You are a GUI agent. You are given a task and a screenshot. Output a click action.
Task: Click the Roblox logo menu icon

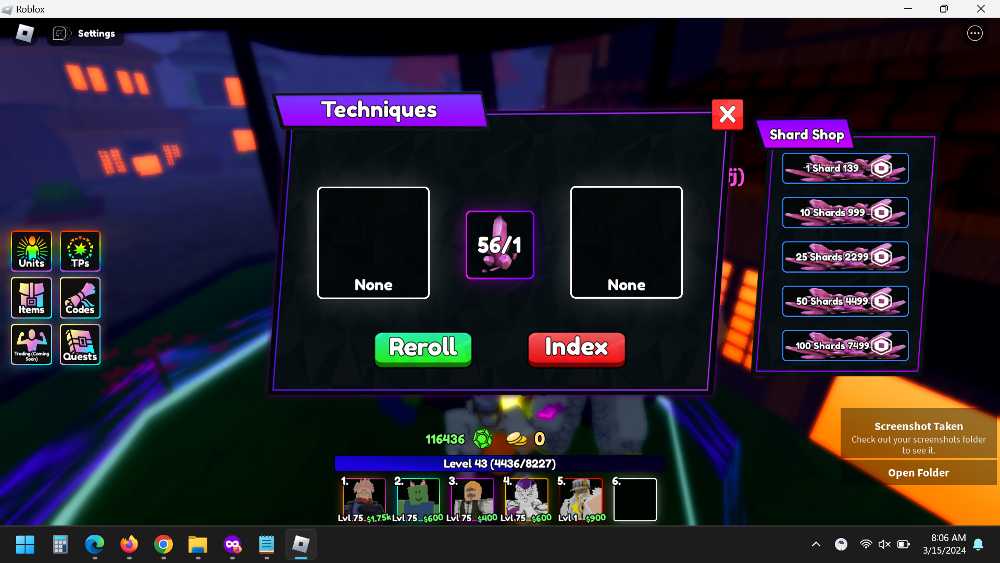pos(24,33)
